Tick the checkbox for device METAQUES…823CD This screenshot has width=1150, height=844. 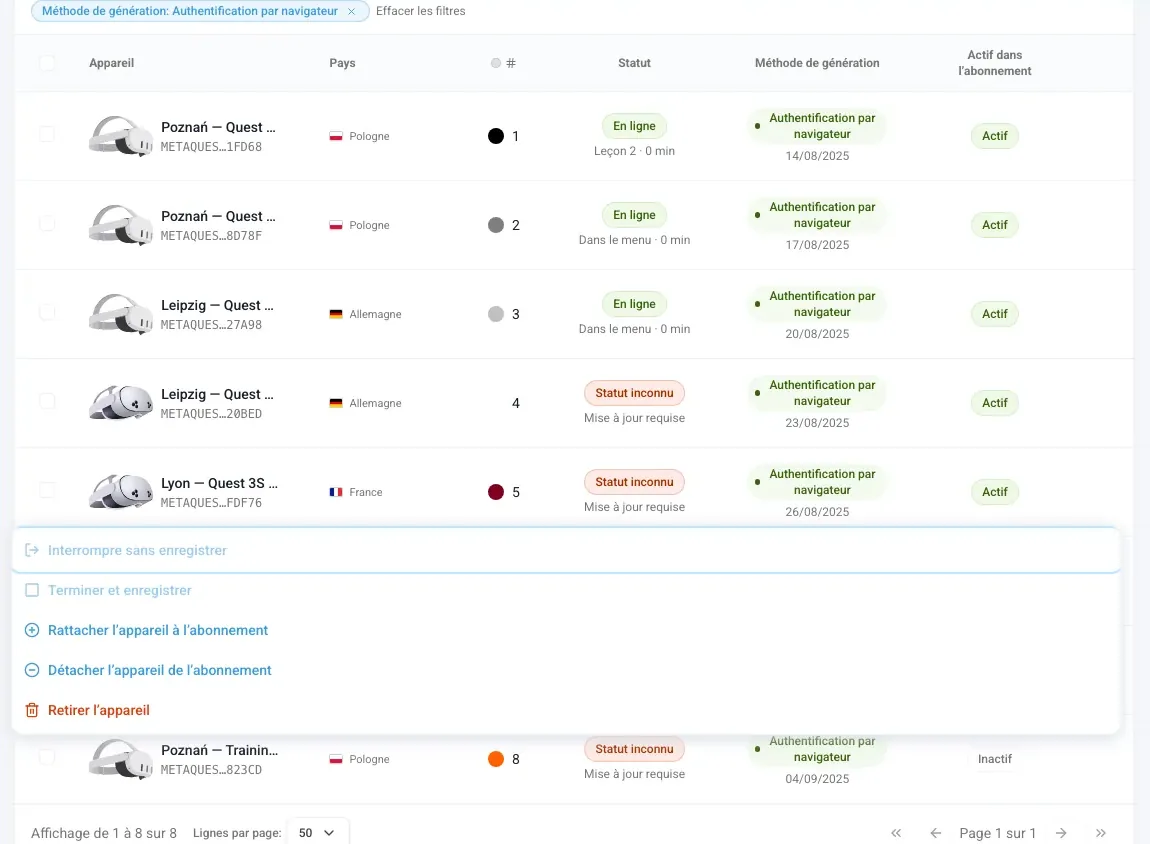(47, 757)
